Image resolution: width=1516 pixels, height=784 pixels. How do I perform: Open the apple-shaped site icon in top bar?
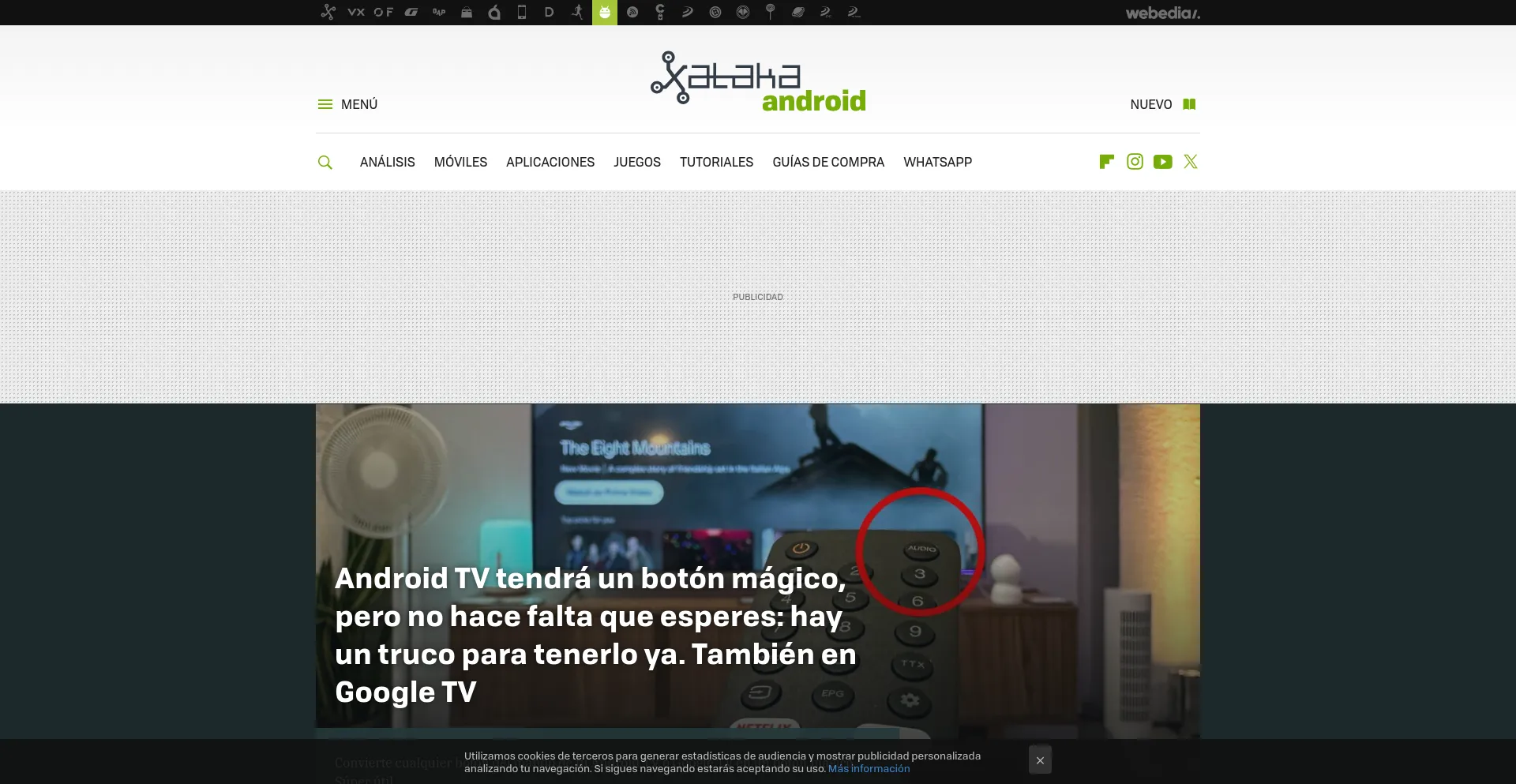point(494,12)
